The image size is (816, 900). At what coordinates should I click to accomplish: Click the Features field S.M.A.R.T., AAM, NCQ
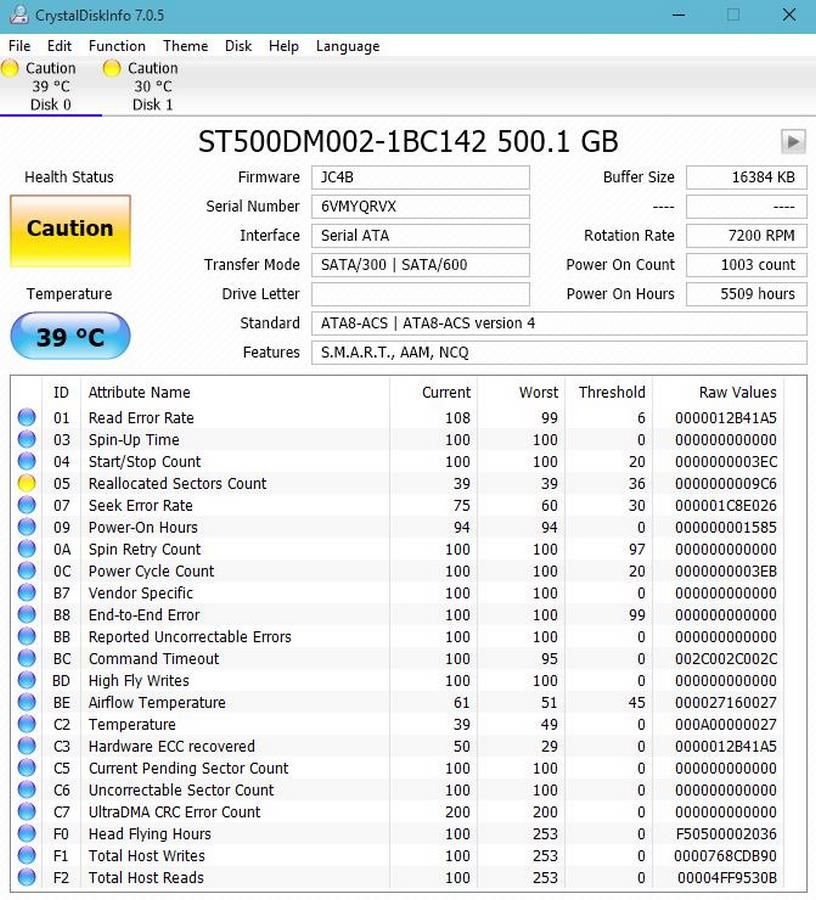tap(559, 353)
